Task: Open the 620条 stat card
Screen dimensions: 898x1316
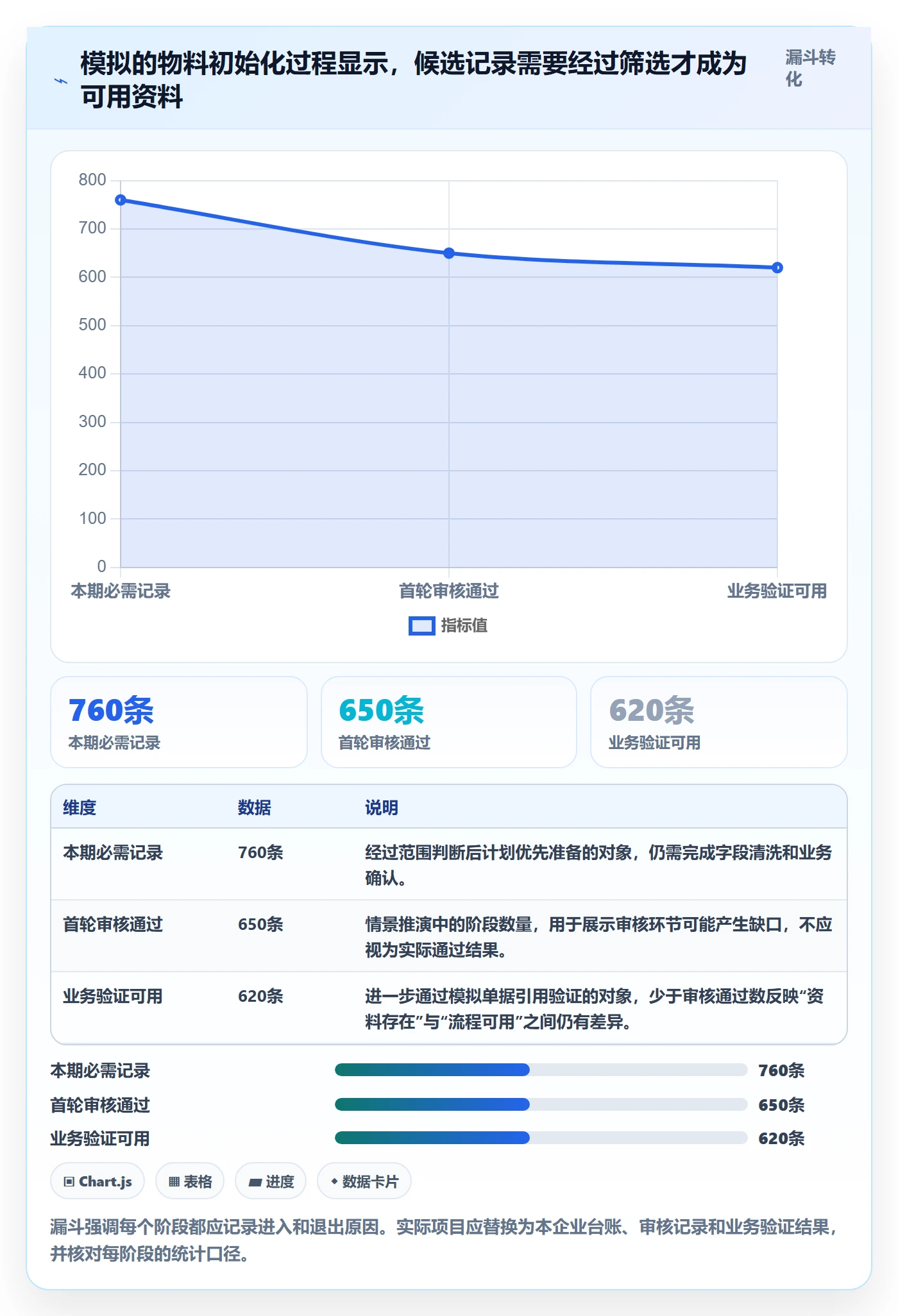Action: point(719,722)
